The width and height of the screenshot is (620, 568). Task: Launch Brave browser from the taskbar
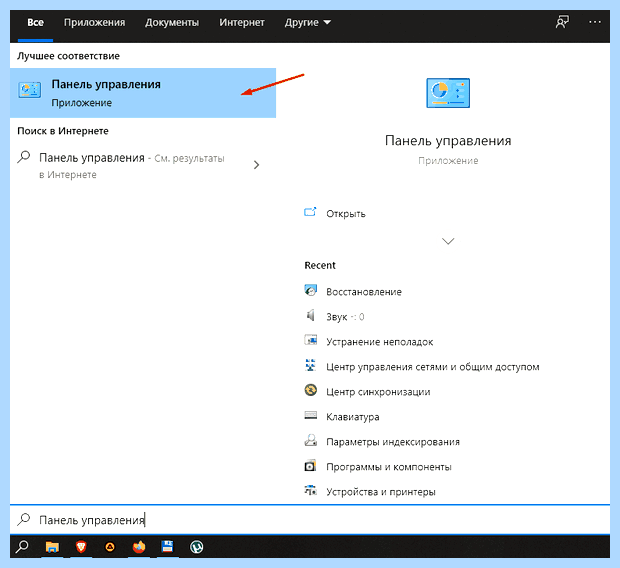[81, 547]
